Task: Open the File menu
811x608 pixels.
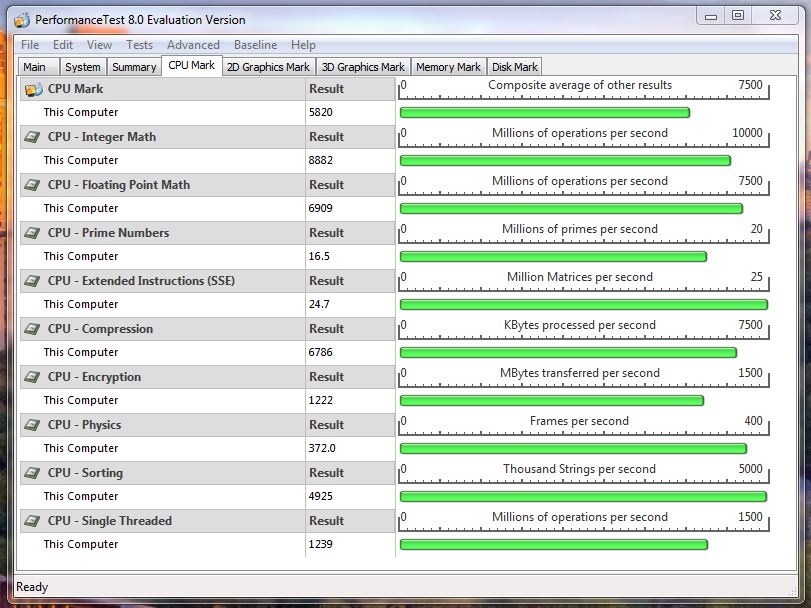Action: [x=30, y=45]
